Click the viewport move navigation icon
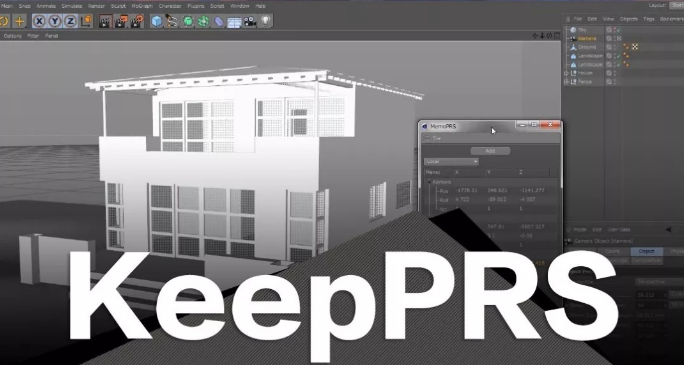 535,36
